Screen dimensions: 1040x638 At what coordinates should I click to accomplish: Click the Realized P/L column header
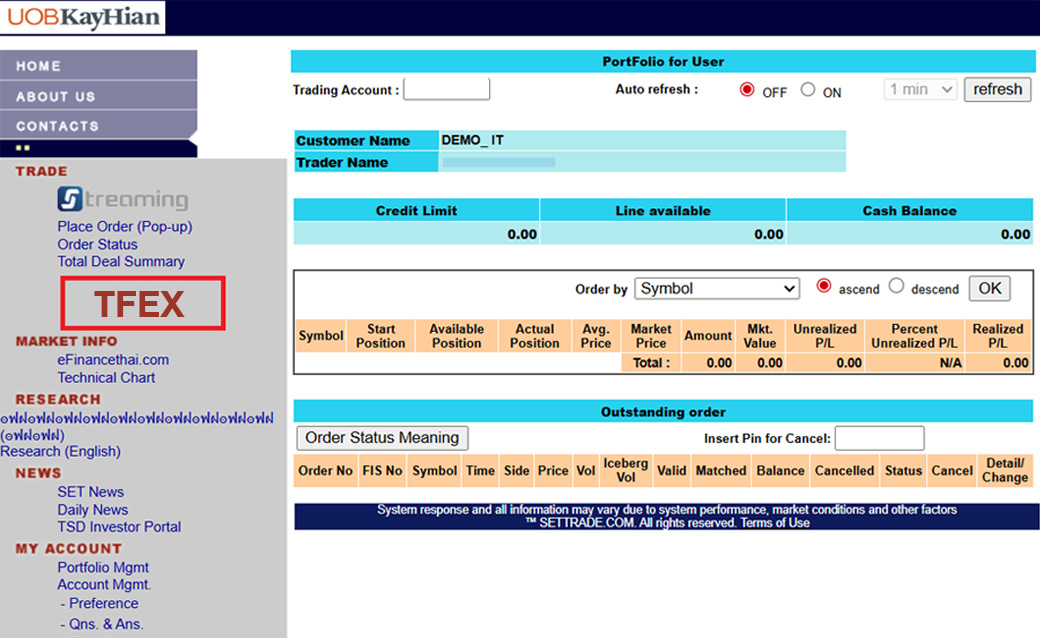click(x=998, y=336)
